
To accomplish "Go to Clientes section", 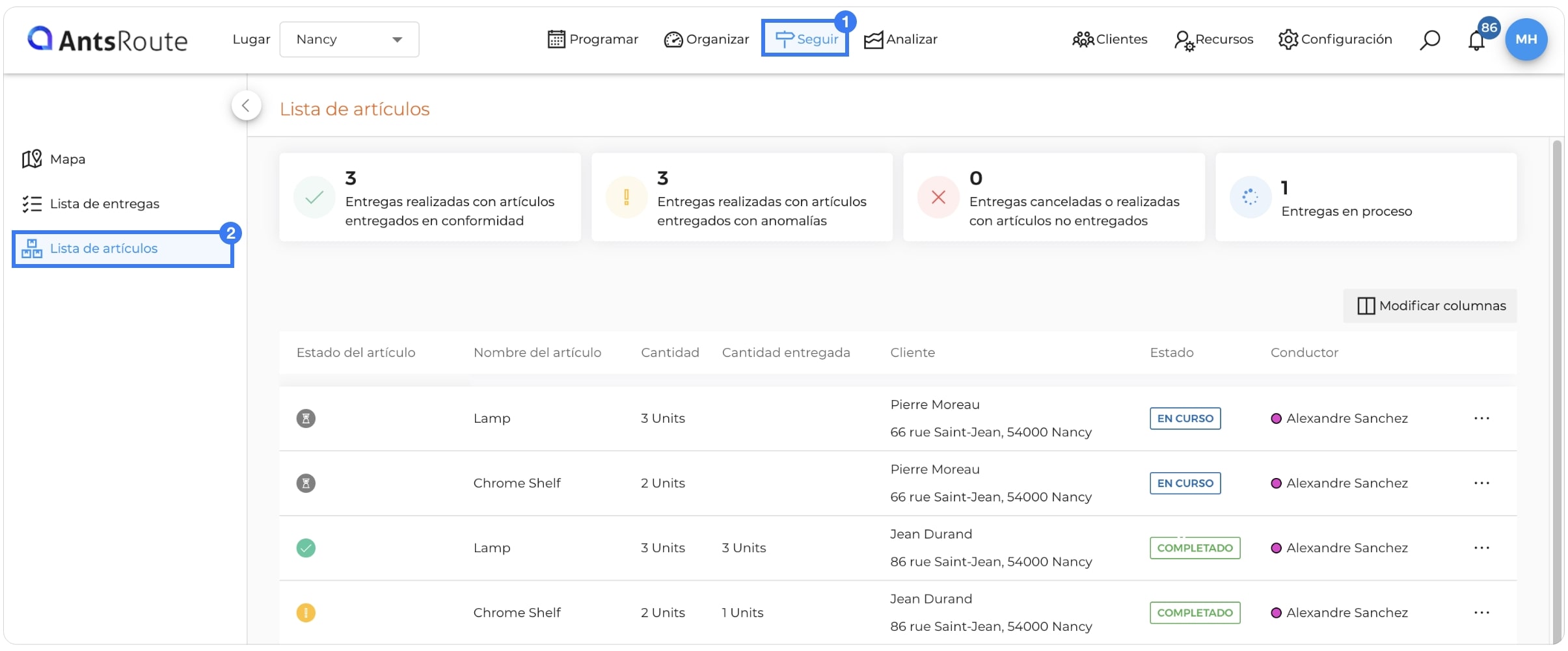I will pyautogui.click(x=1110, y=40).
